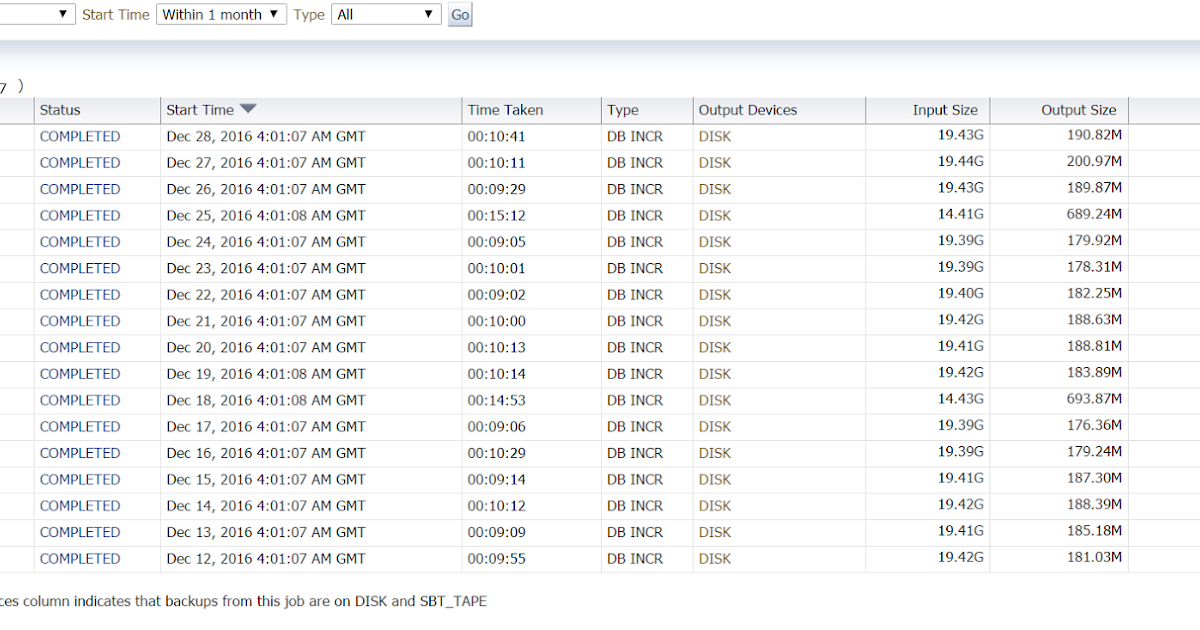
Task: Open the Start Time filter dropdown
Action: (x=221, y=14)
